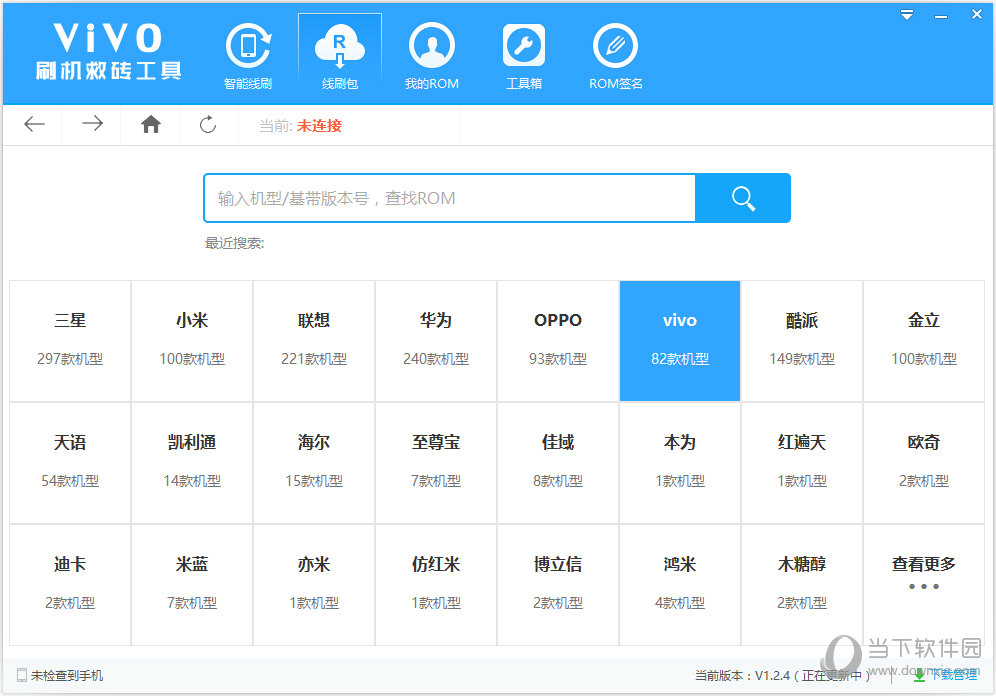
Task: Go forward with the right arrow
Action: point(92,124)
